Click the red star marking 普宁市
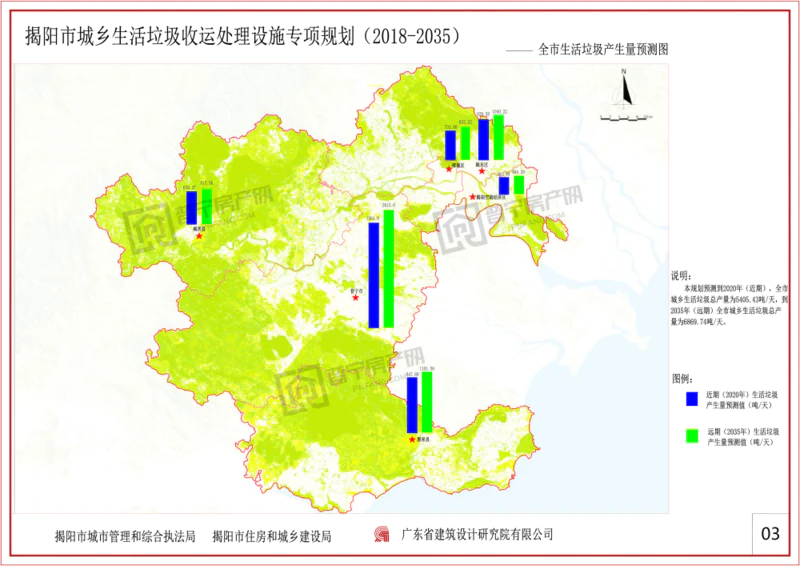Screen dimensions: 800x566 (355, 297)
